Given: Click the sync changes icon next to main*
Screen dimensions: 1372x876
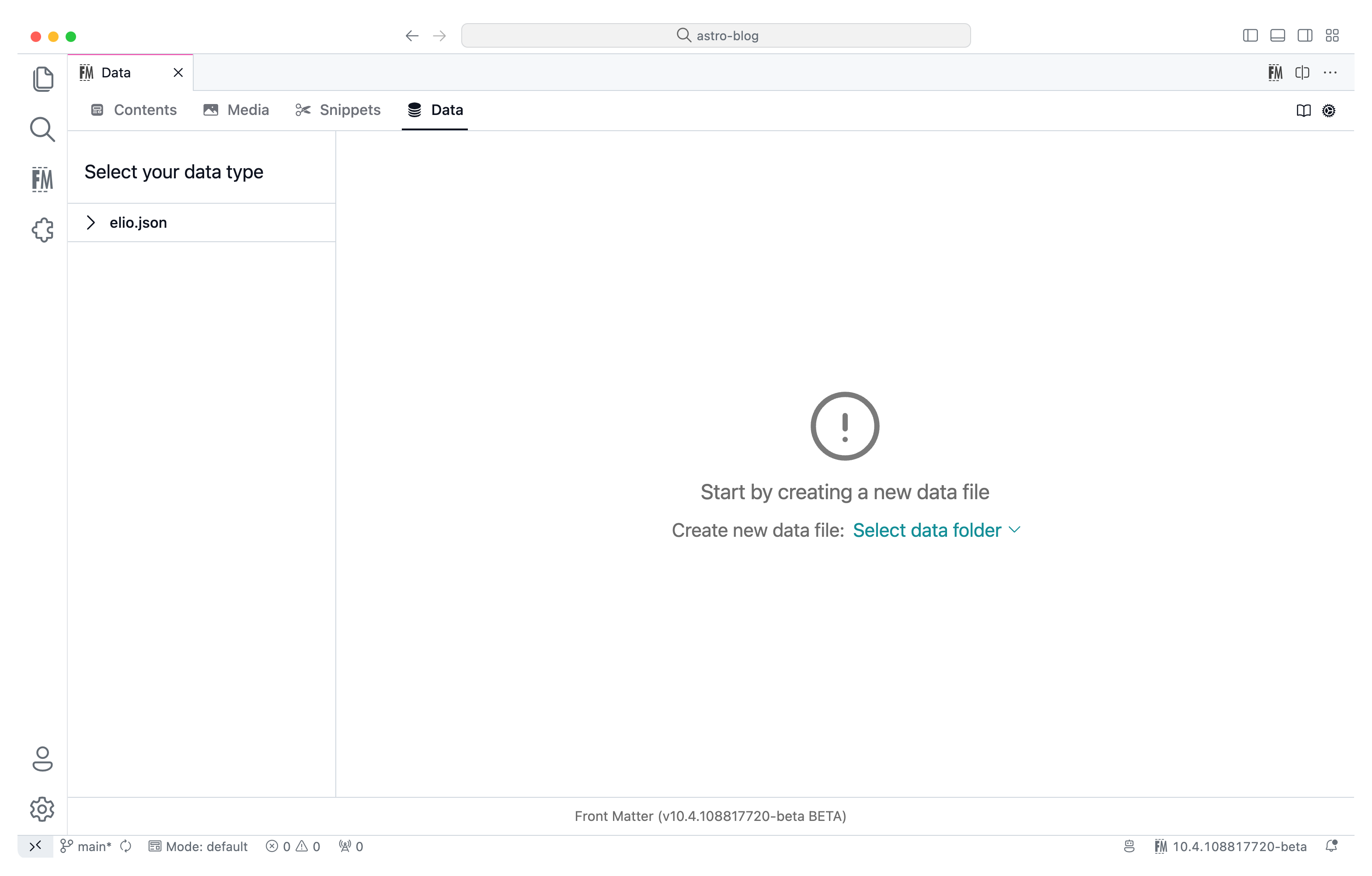Looking at the screenshot, I should tap(126, 846).
